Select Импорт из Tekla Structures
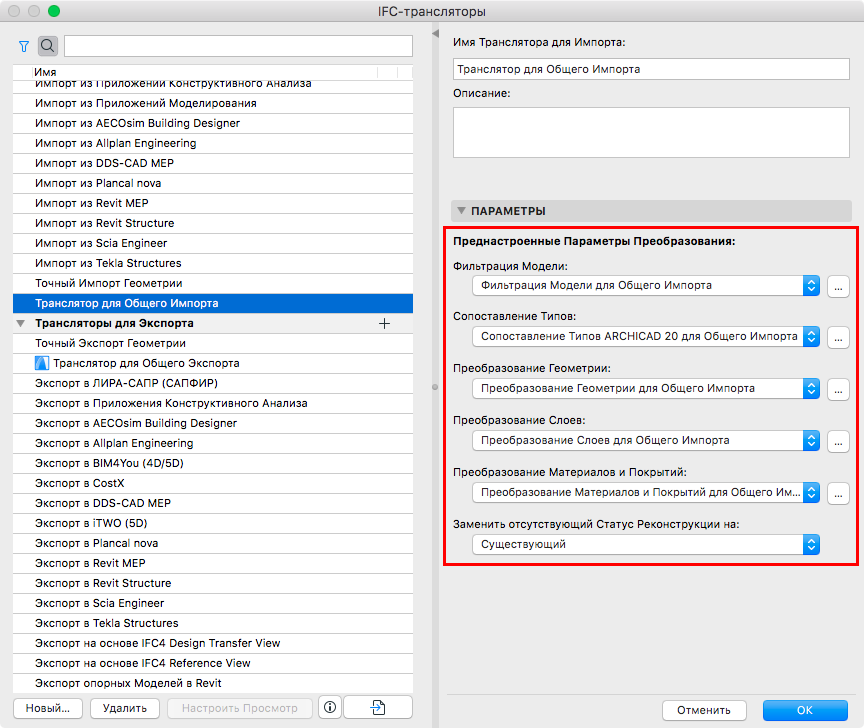 213,263
